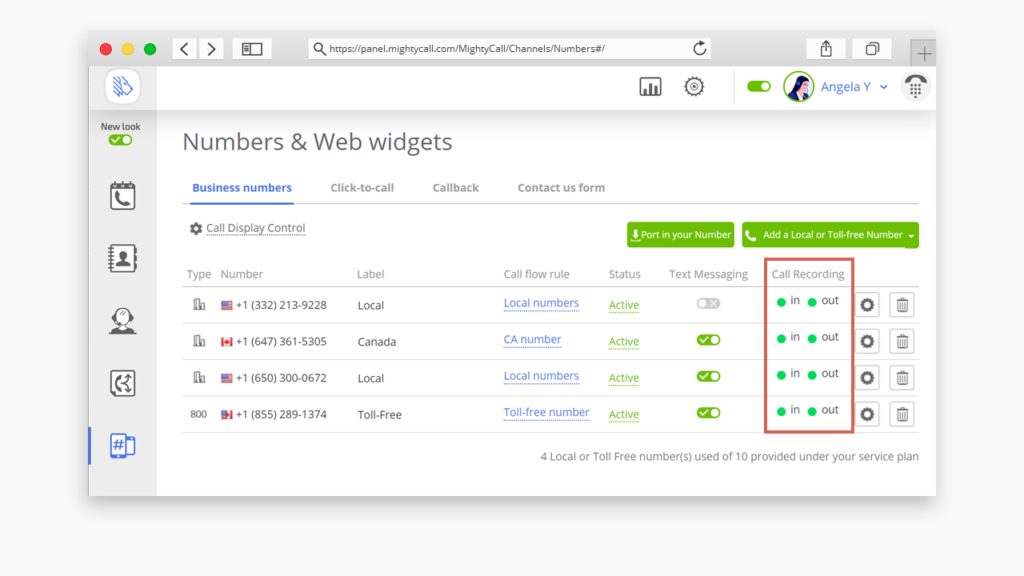Enable text messaging for +1 (332) 213-9228
The width and height of the screenshot is (1024, 576).
(708, 304)
